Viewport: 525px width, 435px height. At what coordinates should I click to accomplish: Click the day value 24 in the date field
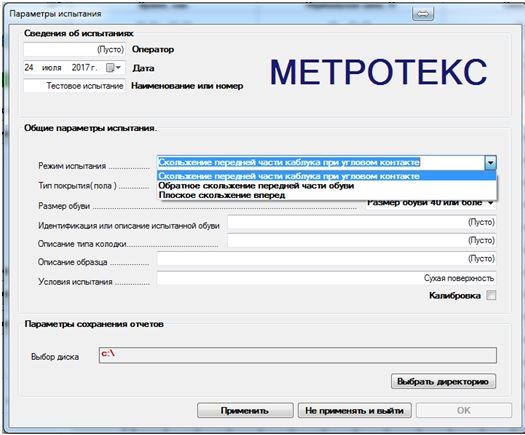[29, 68]
